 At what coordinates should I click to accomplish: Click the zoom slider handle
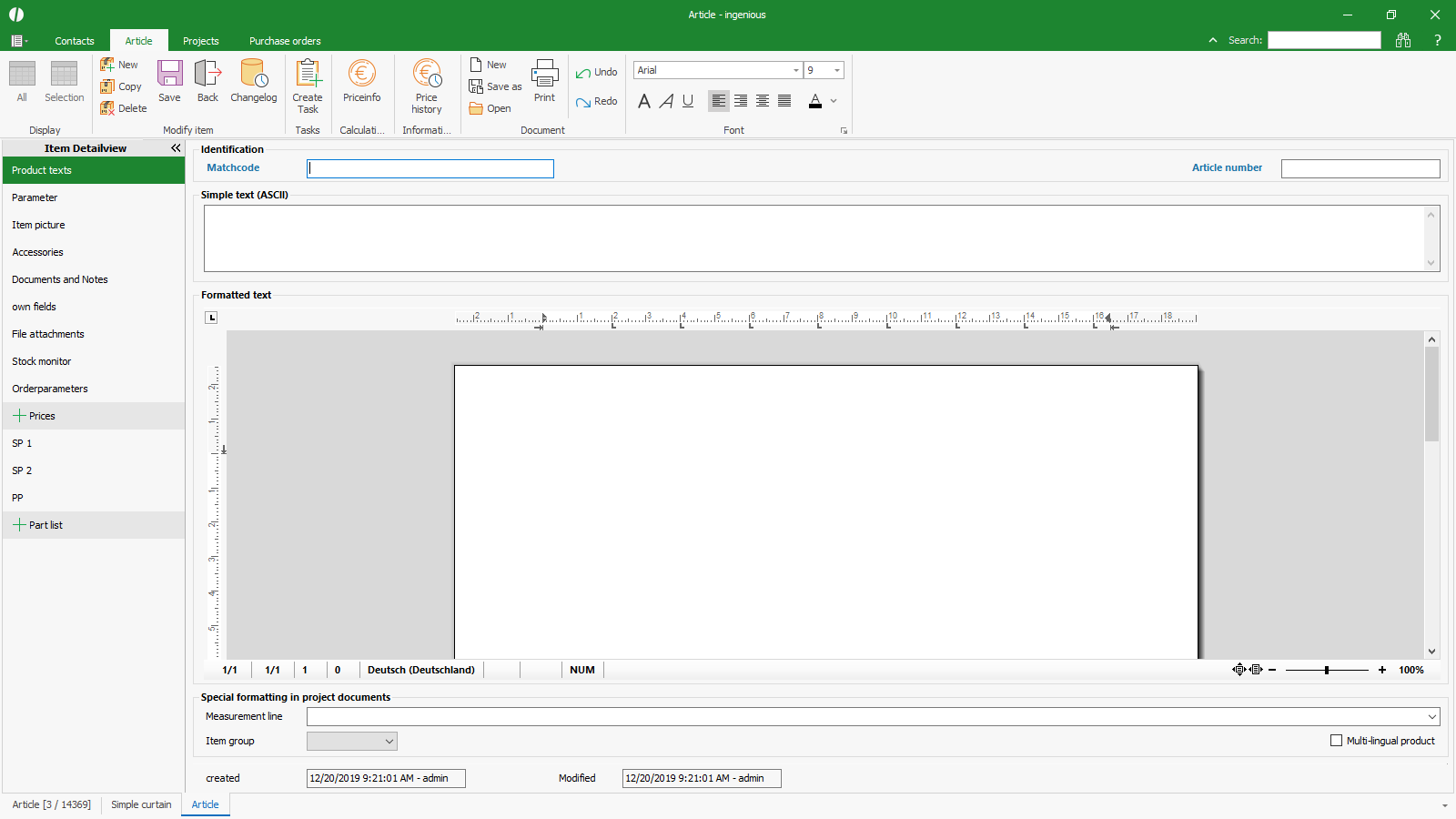pos(1327,670)
